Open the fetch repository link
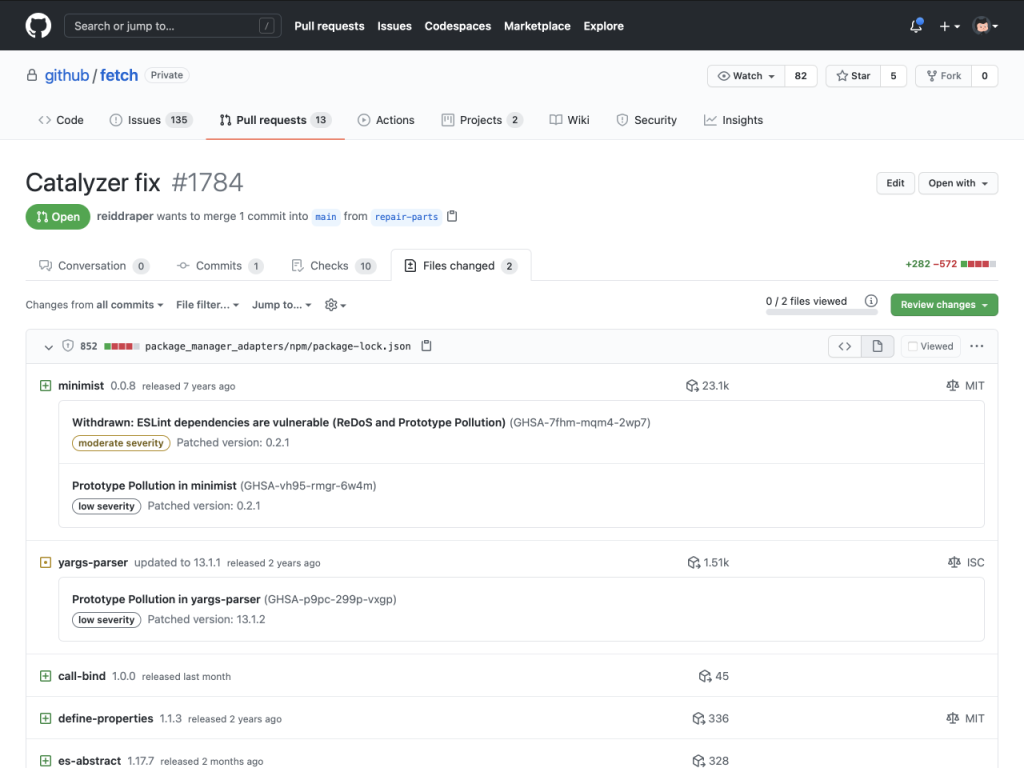Viewport: 1024px width, 768px height. pyautogui.click(x=118, y=75)
